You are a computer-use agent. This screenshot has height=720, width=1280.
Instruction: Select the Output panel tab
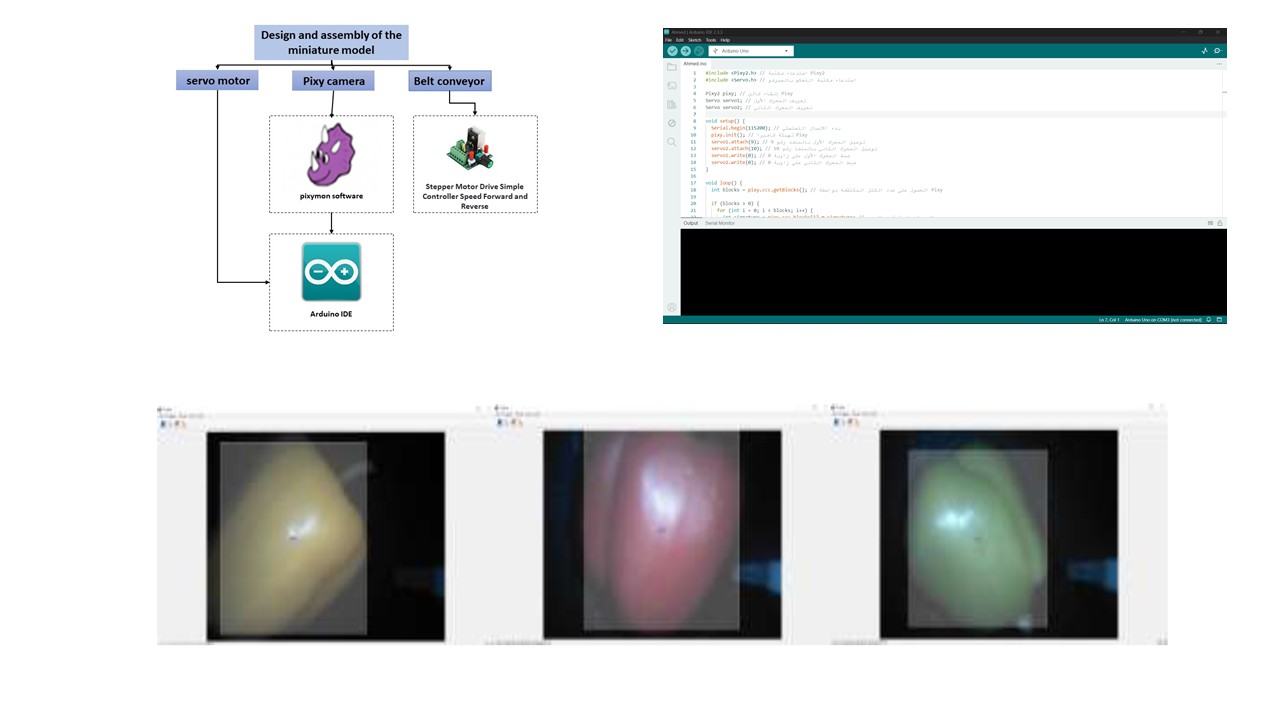coord(691,223)
